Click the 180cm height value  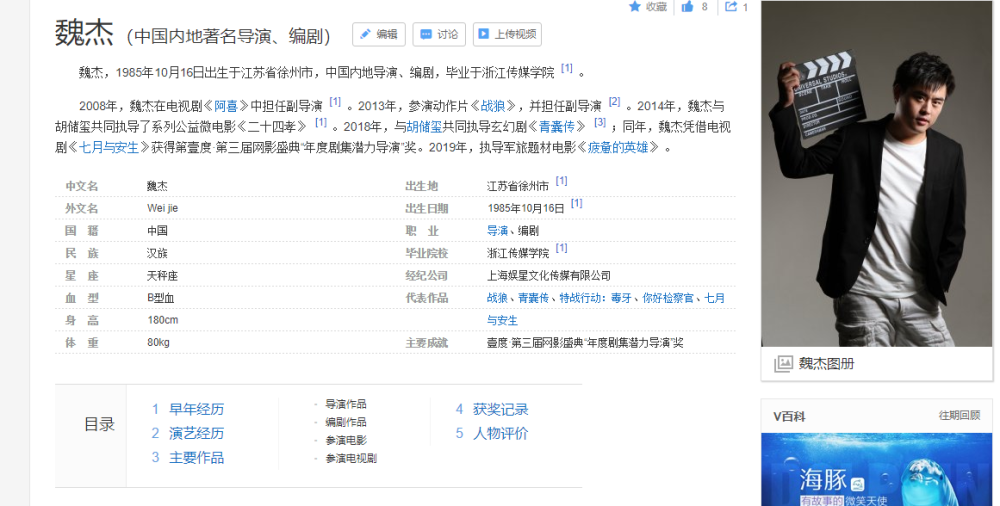click(x=162, y=320)
